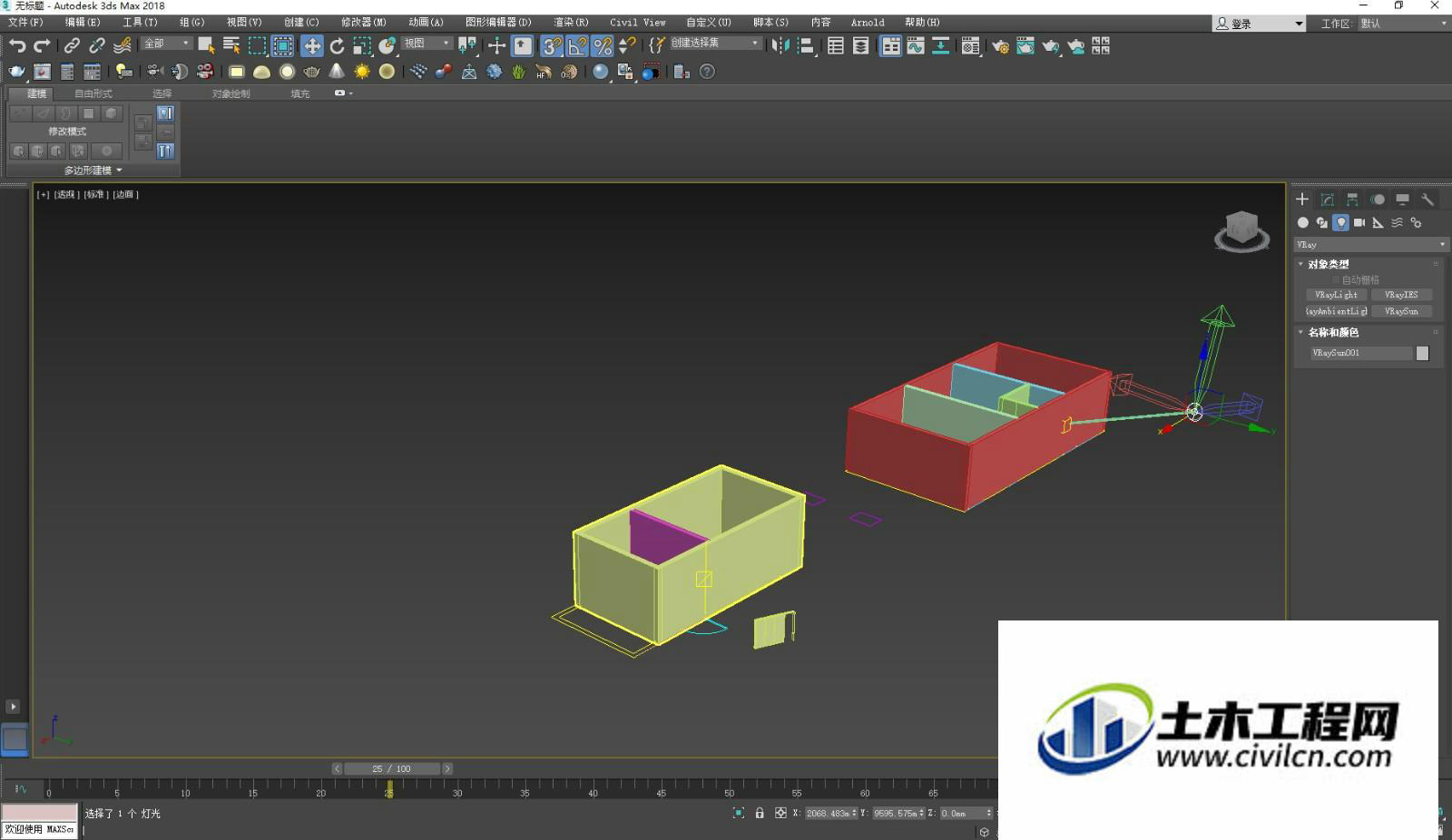Click the 25 / 100 time slider
This screenshot has width=1452, height=840.
[x=391, y=768]
